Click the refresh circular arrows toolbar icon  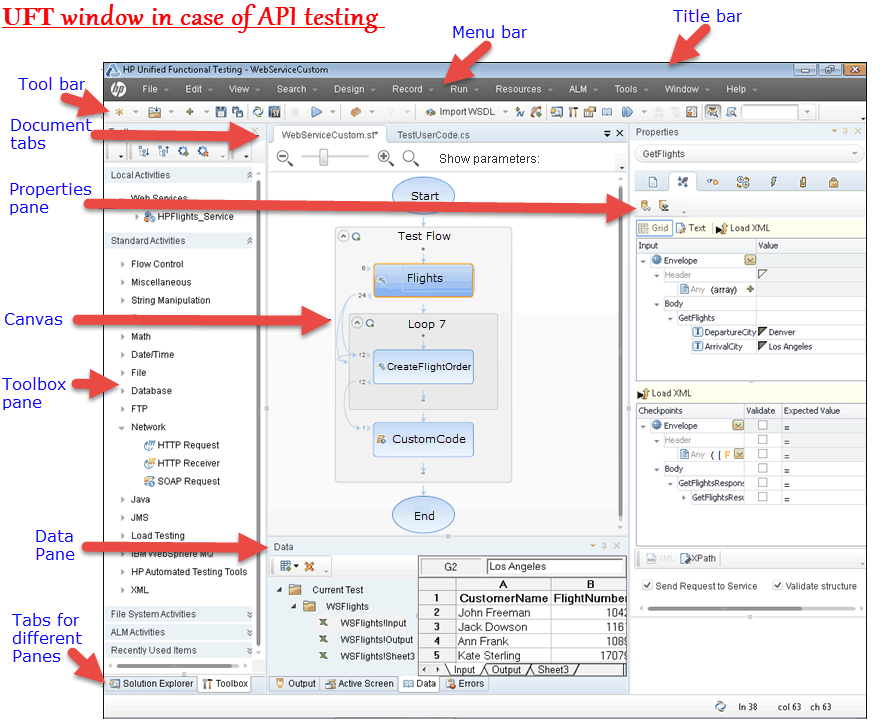point(258,112)
